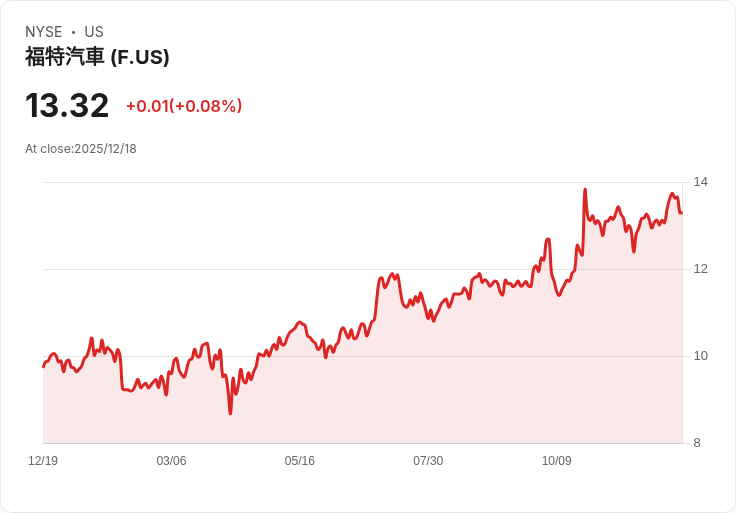Image resolution: width=736 pixels, height=513 pixels.
Task: Select the 10/09 date on the time axis
Action: coord(557,461)
